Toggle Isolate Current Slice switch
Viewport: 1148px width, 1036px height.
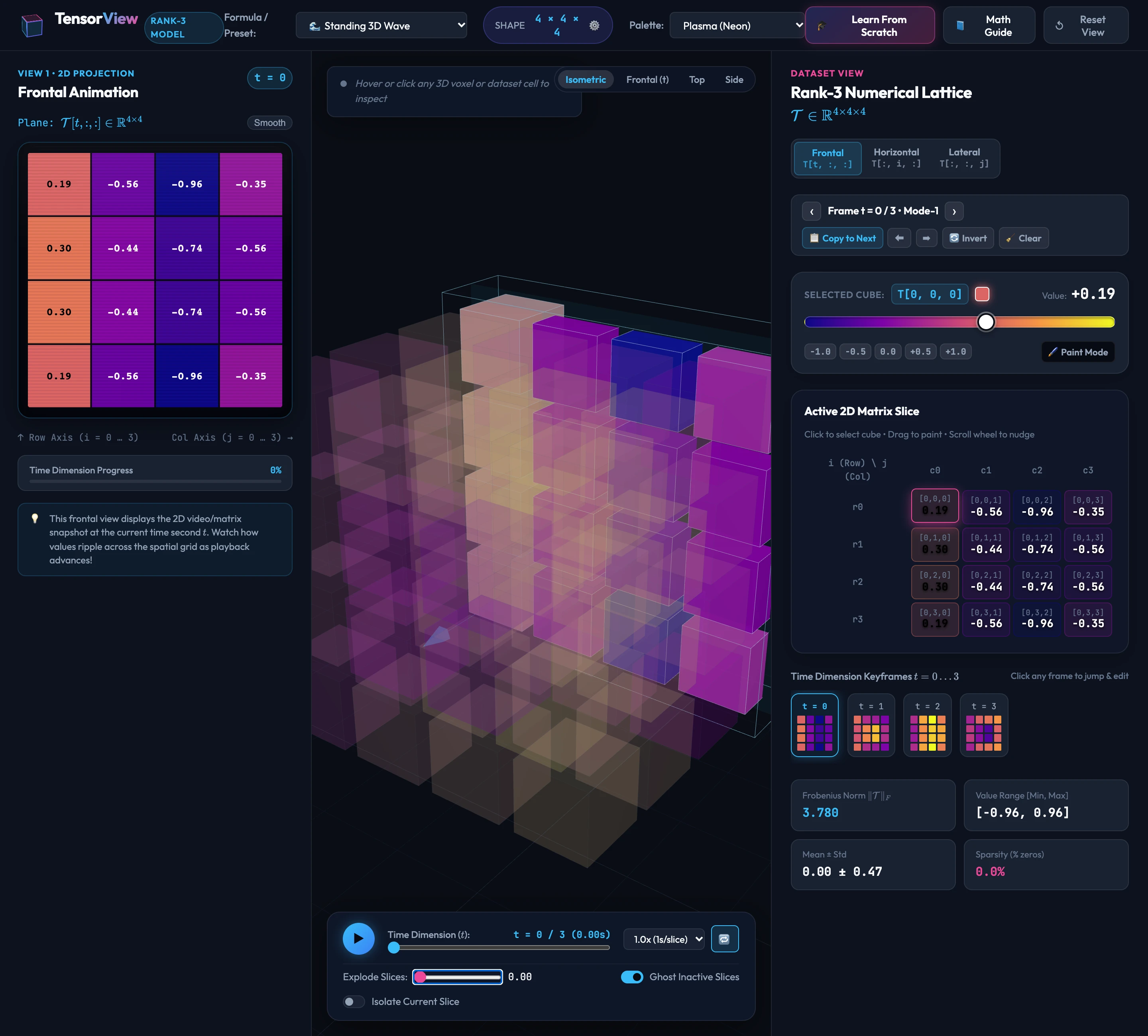(354, 1002)
